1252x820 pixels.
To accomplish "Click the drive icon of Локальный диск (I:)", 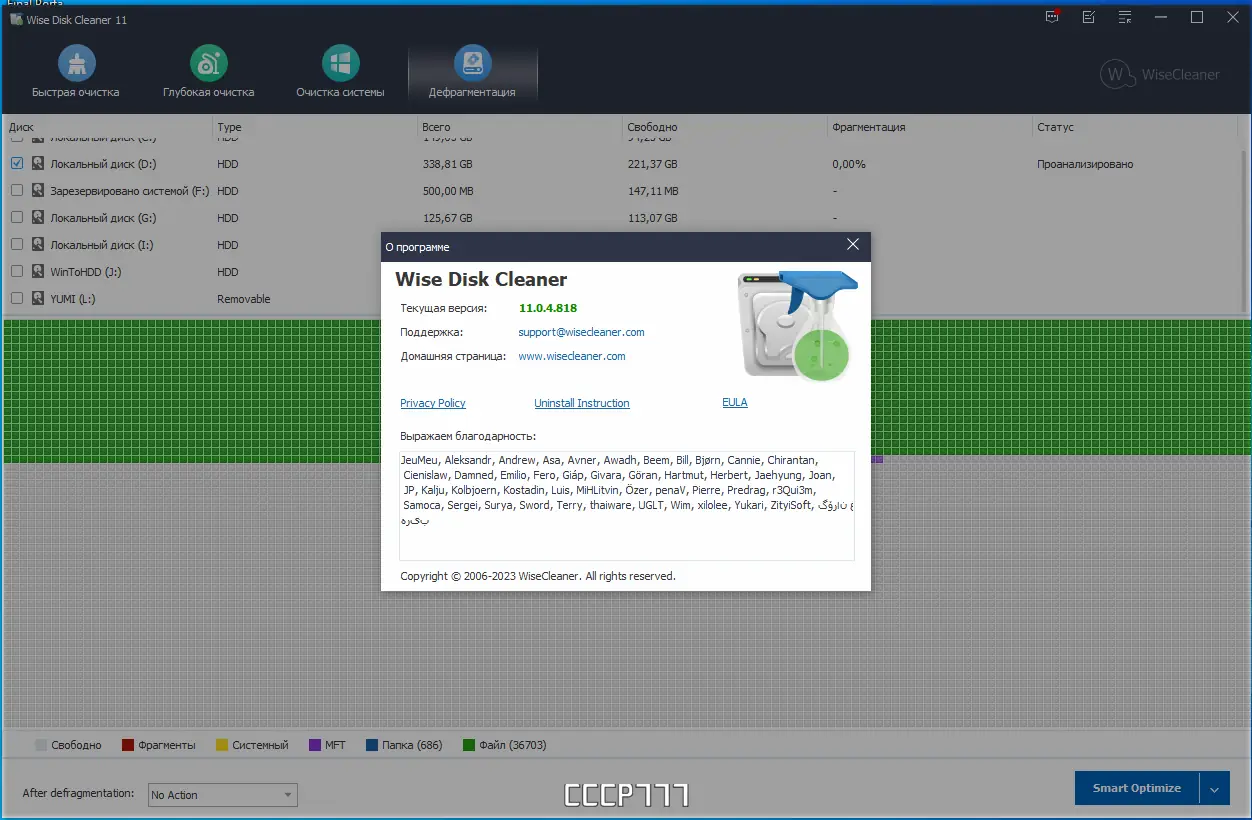I will click(x=38, y=244).
